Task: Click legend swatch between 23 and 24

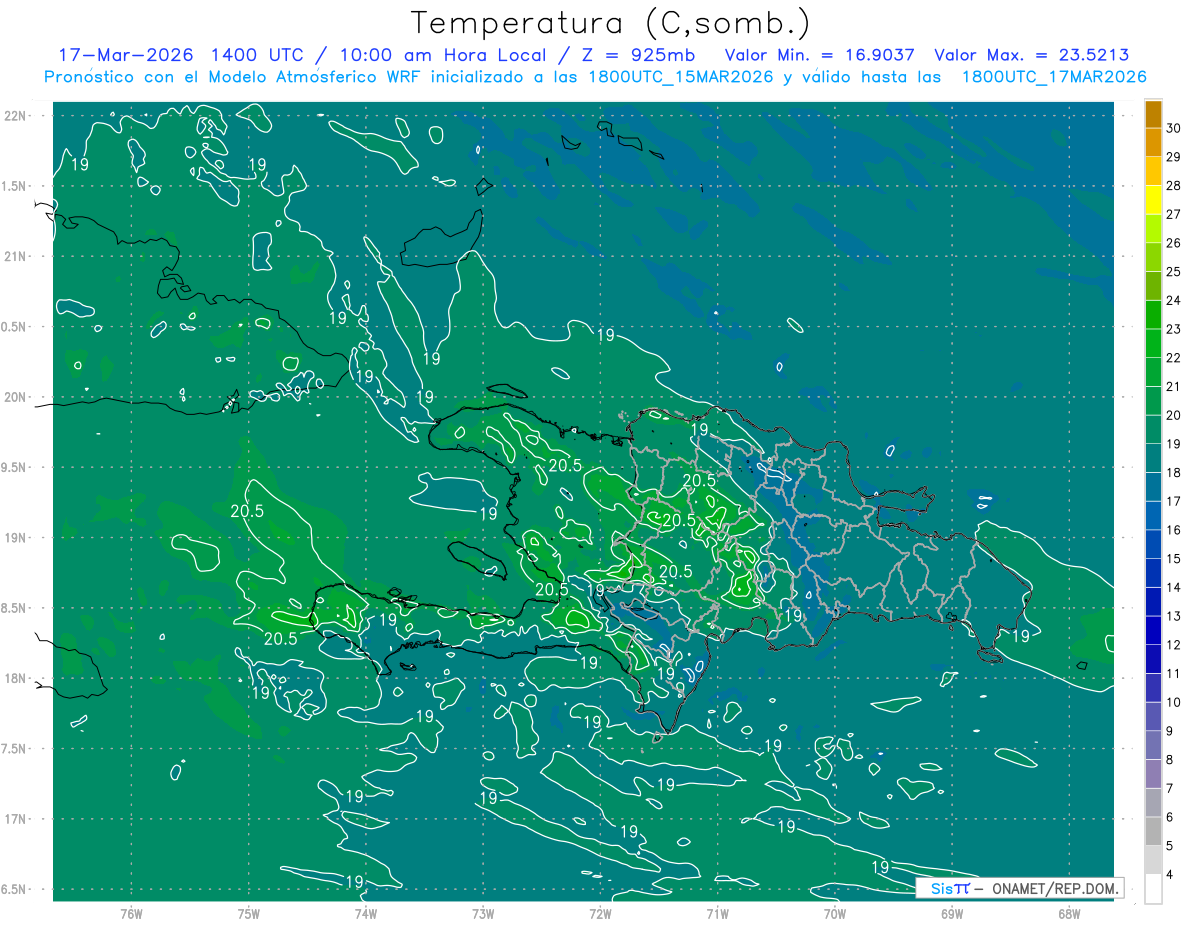Action: point(1153,315)
